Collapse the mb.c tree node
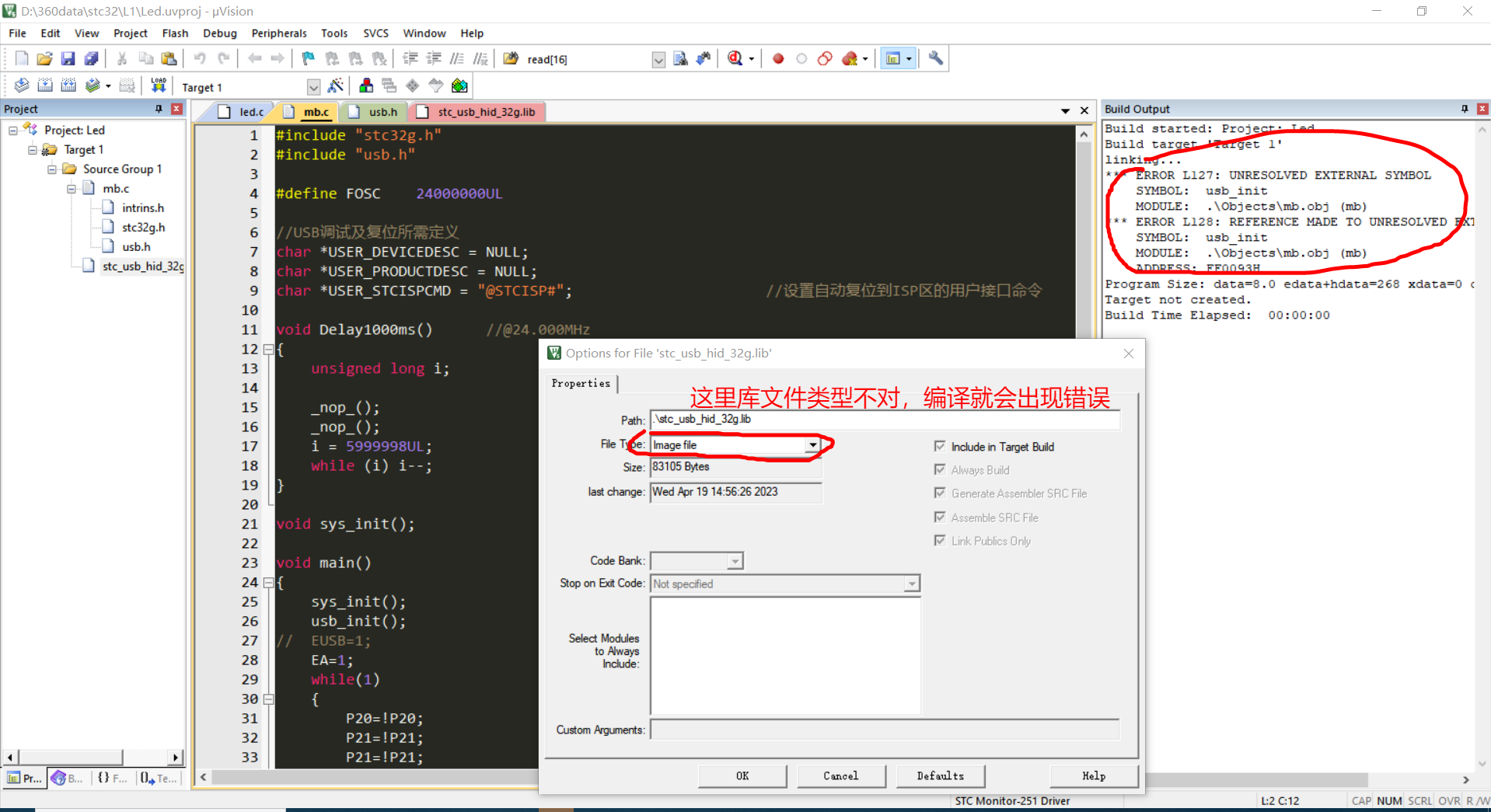 coord(72,189)
